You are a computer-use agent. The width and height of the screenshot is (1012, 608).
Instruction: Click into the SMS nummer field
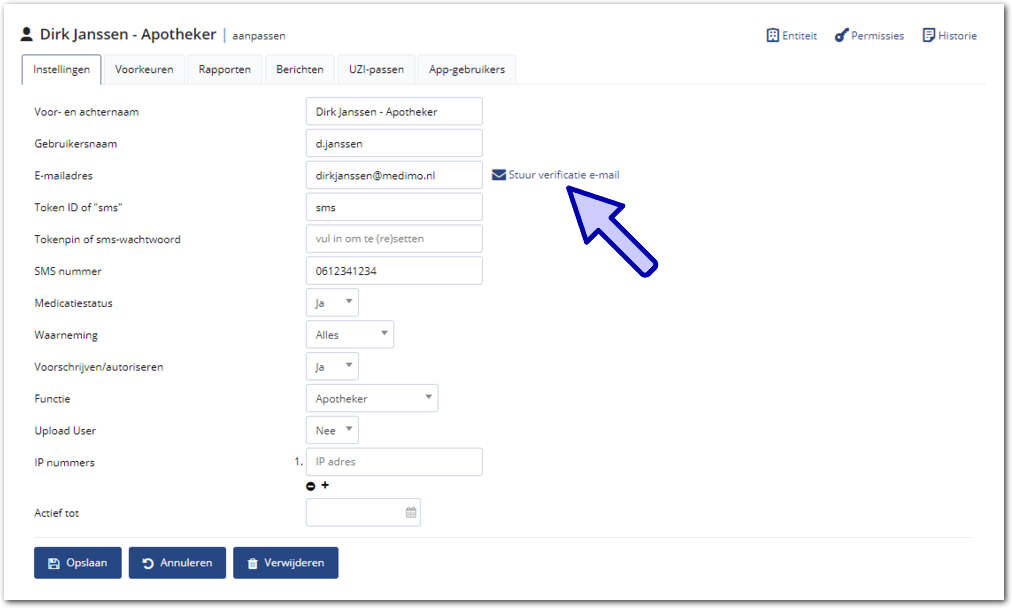point(393,271)
